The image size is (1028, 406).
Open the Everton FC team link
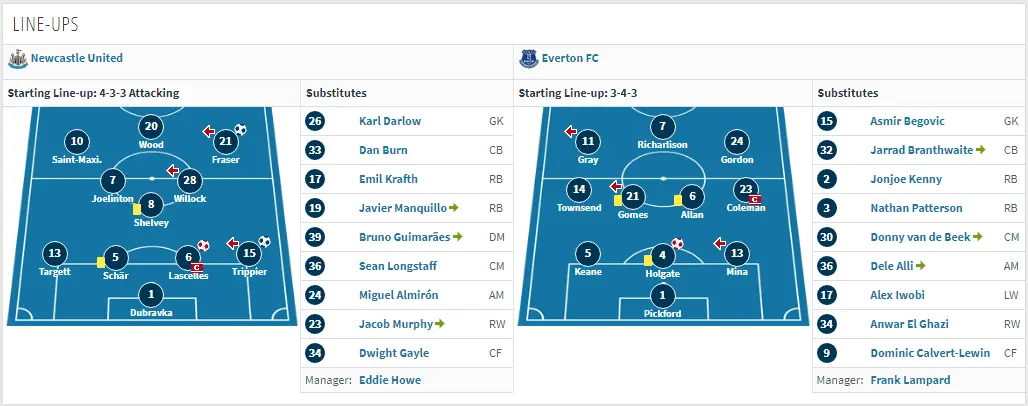click(571, 59)
